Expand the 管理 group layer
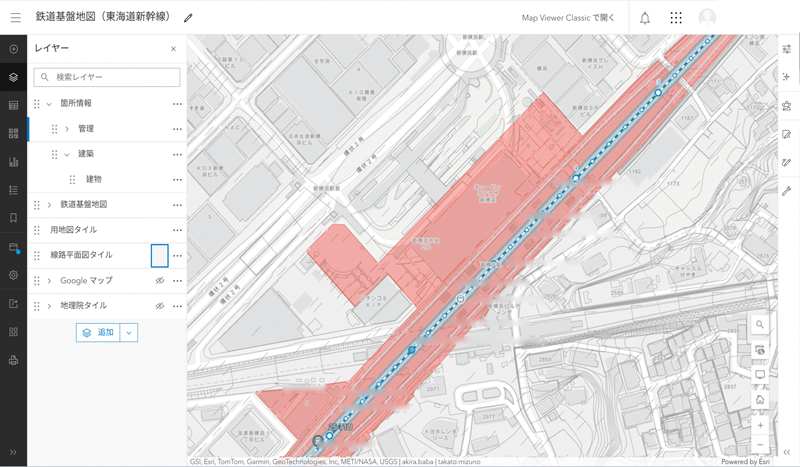The width and height of the screenshot is (800, 467). click(x=67, y=129)
